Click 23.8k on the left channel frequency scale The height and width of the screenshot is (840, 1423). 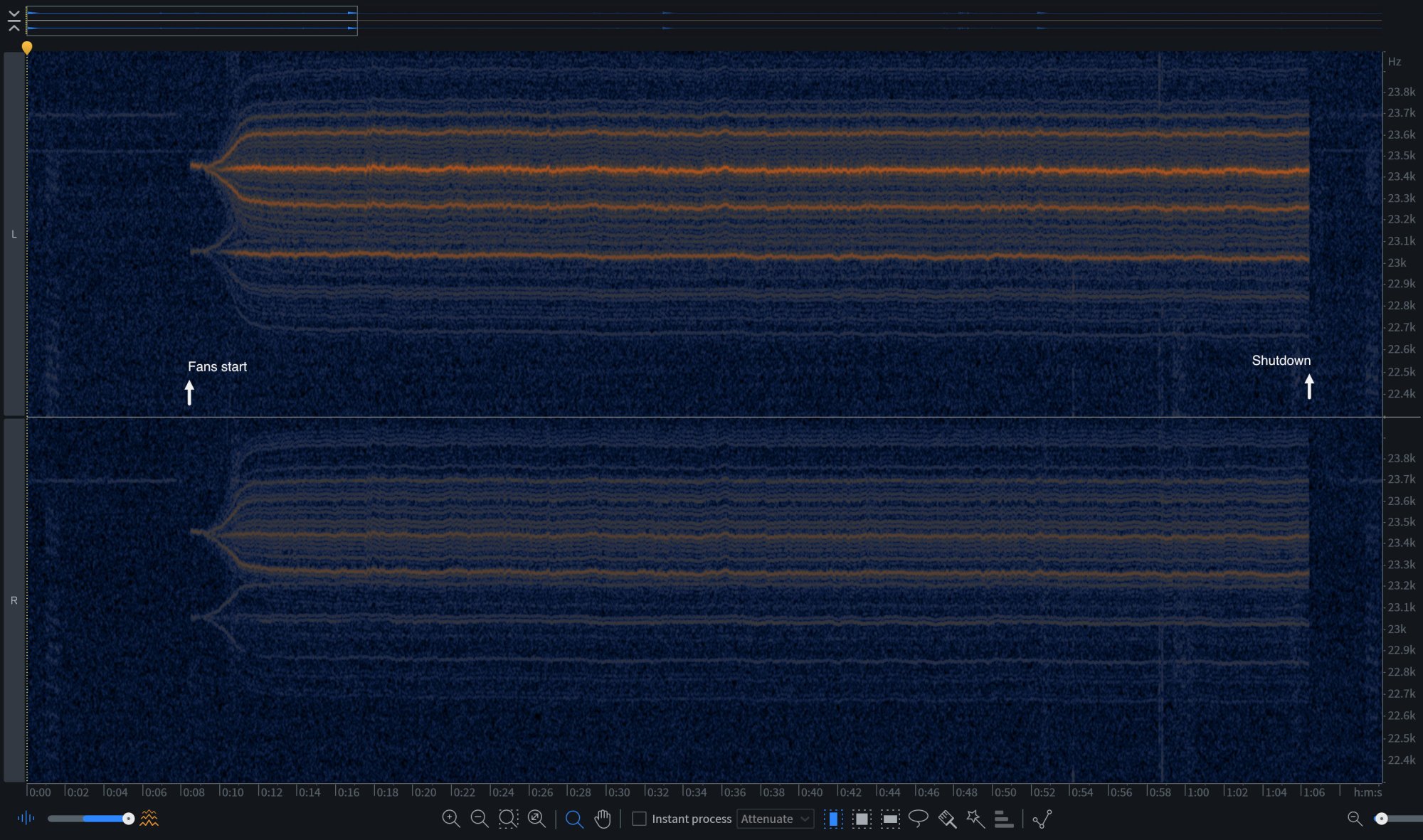[1401, 92]
